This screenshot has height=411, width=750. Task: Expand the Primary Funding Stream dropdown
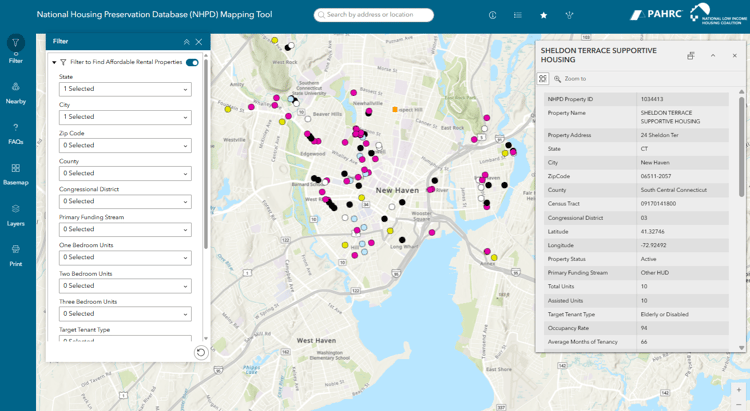tap(125, 229)
